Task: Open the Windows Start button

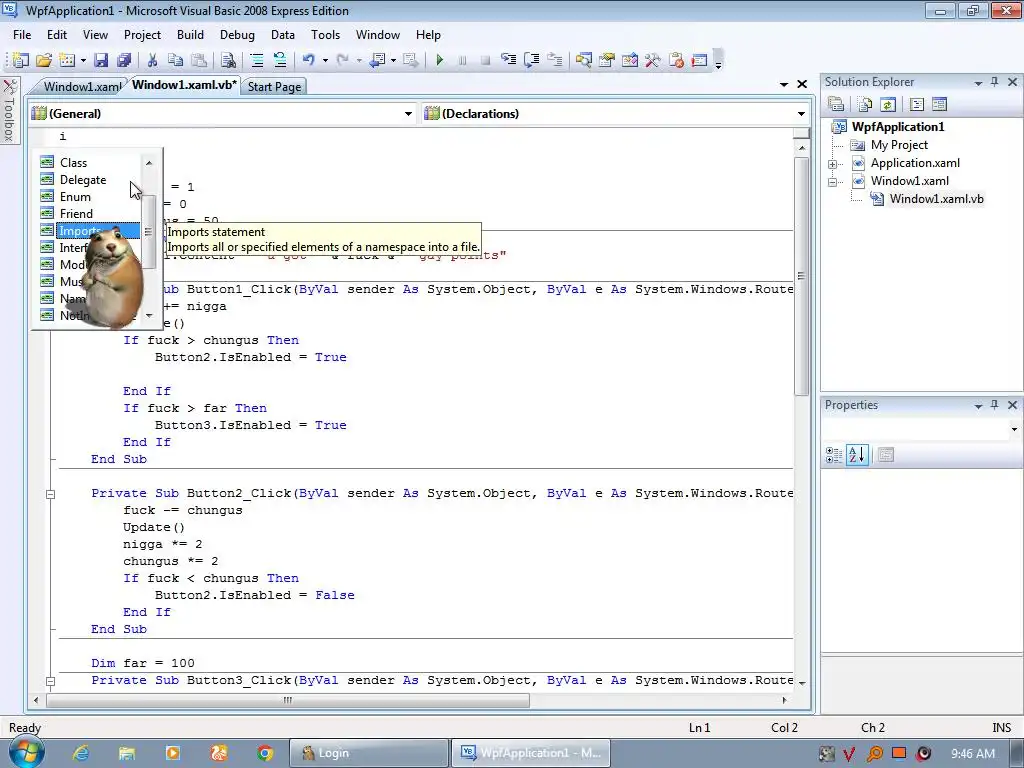Action: pyautogui.click(x=26, y=752)
